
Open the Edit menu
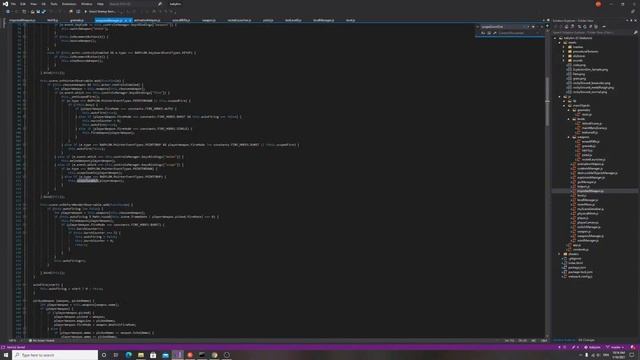23,4
